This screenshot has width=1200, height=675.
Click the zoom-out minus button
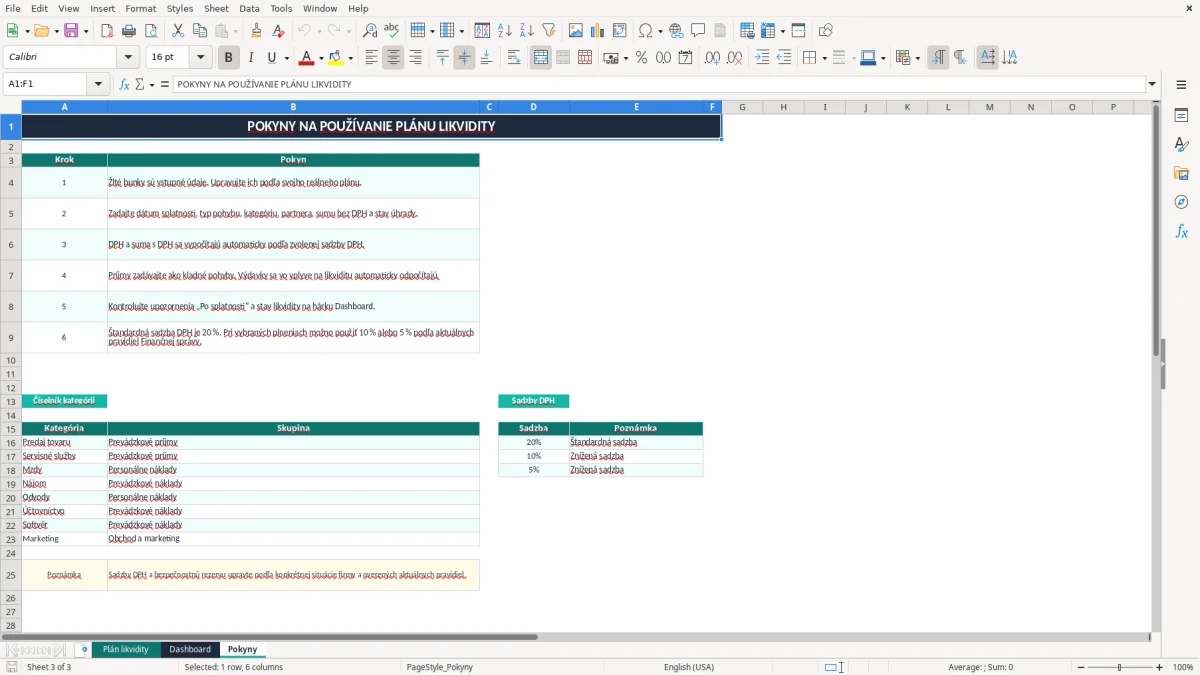pos(1083,667)
